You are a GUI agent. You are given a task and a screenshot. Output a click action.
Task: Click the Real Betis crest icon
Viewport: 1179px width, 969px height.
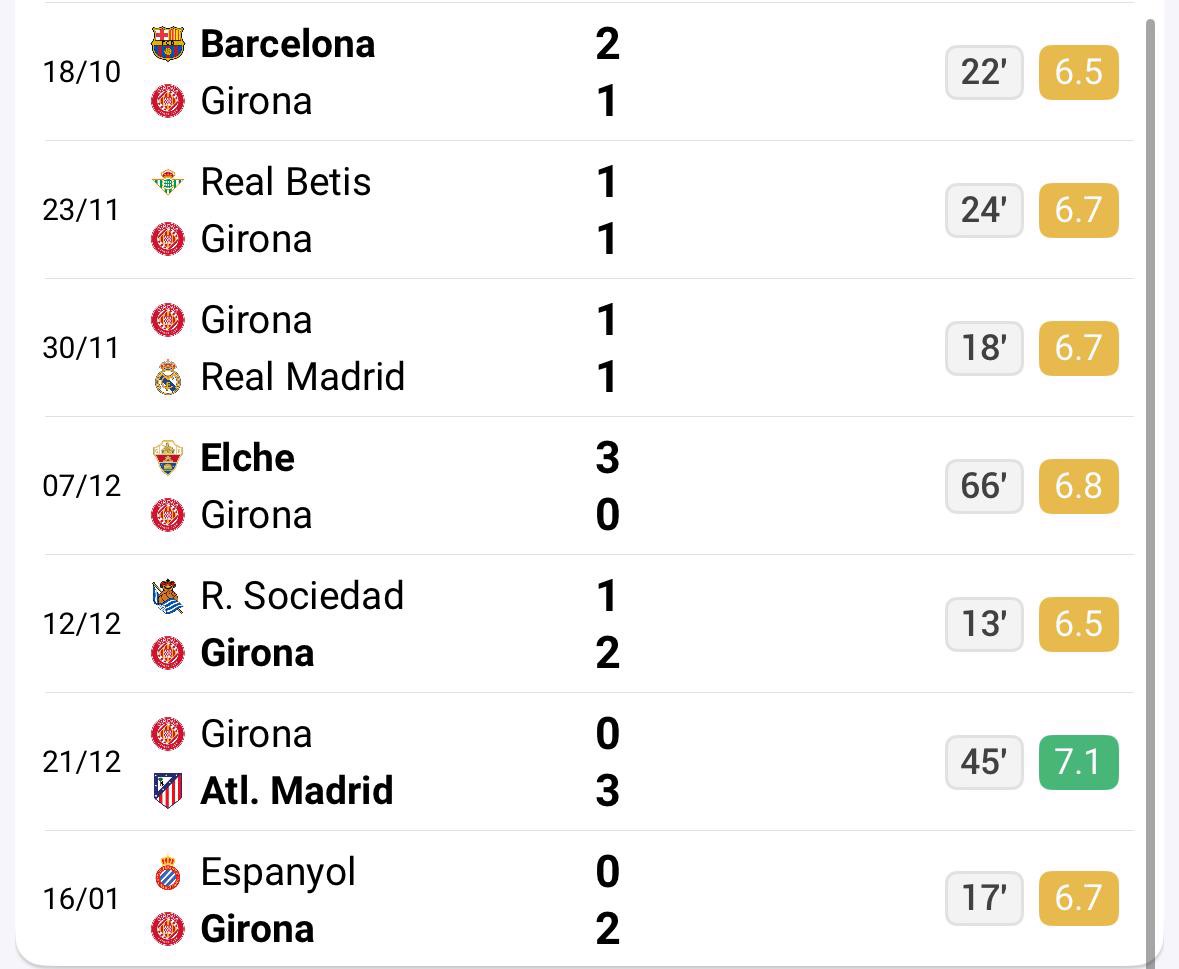(x=167, y=182)
